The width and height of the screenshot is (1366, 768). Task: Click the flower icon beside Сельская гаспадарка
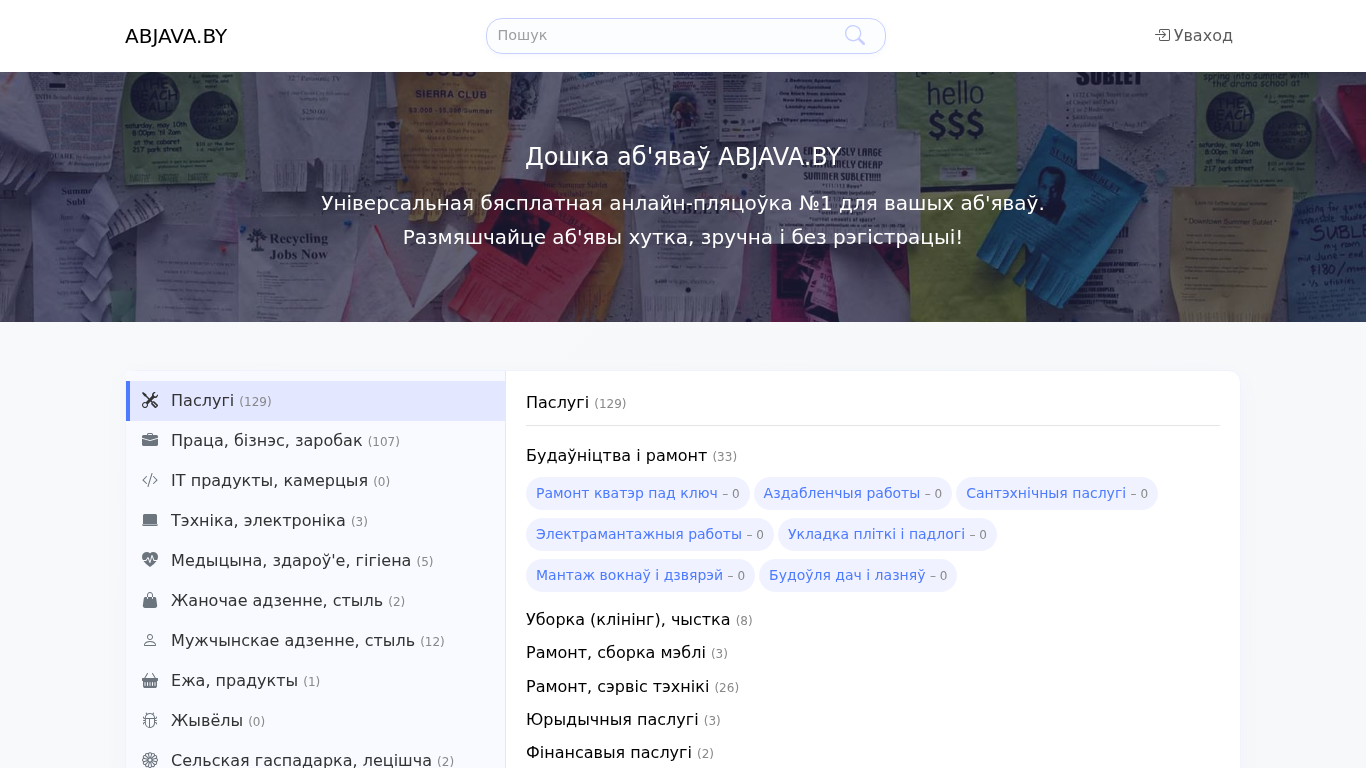[150, 760]
